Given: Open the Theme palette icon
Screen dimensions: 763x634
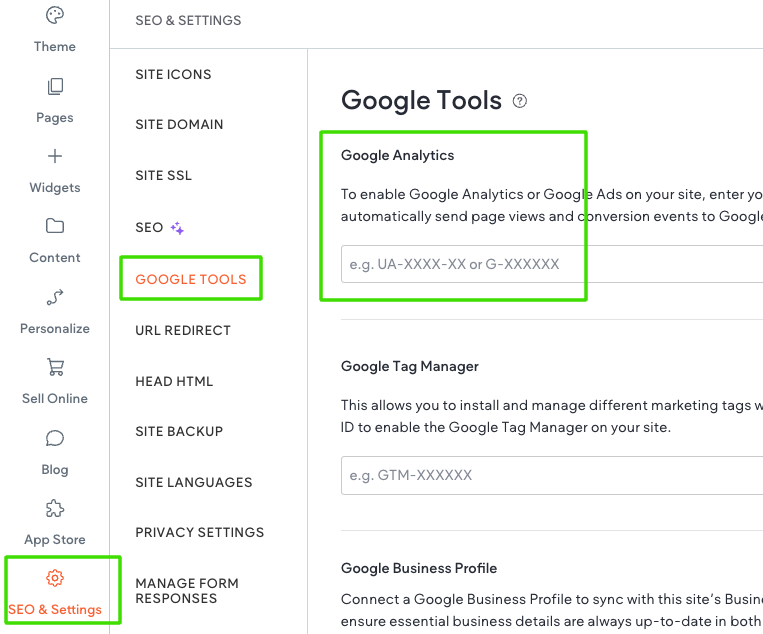Looking at the screenshot, I should pyautogui.click(x=54, y=15).
